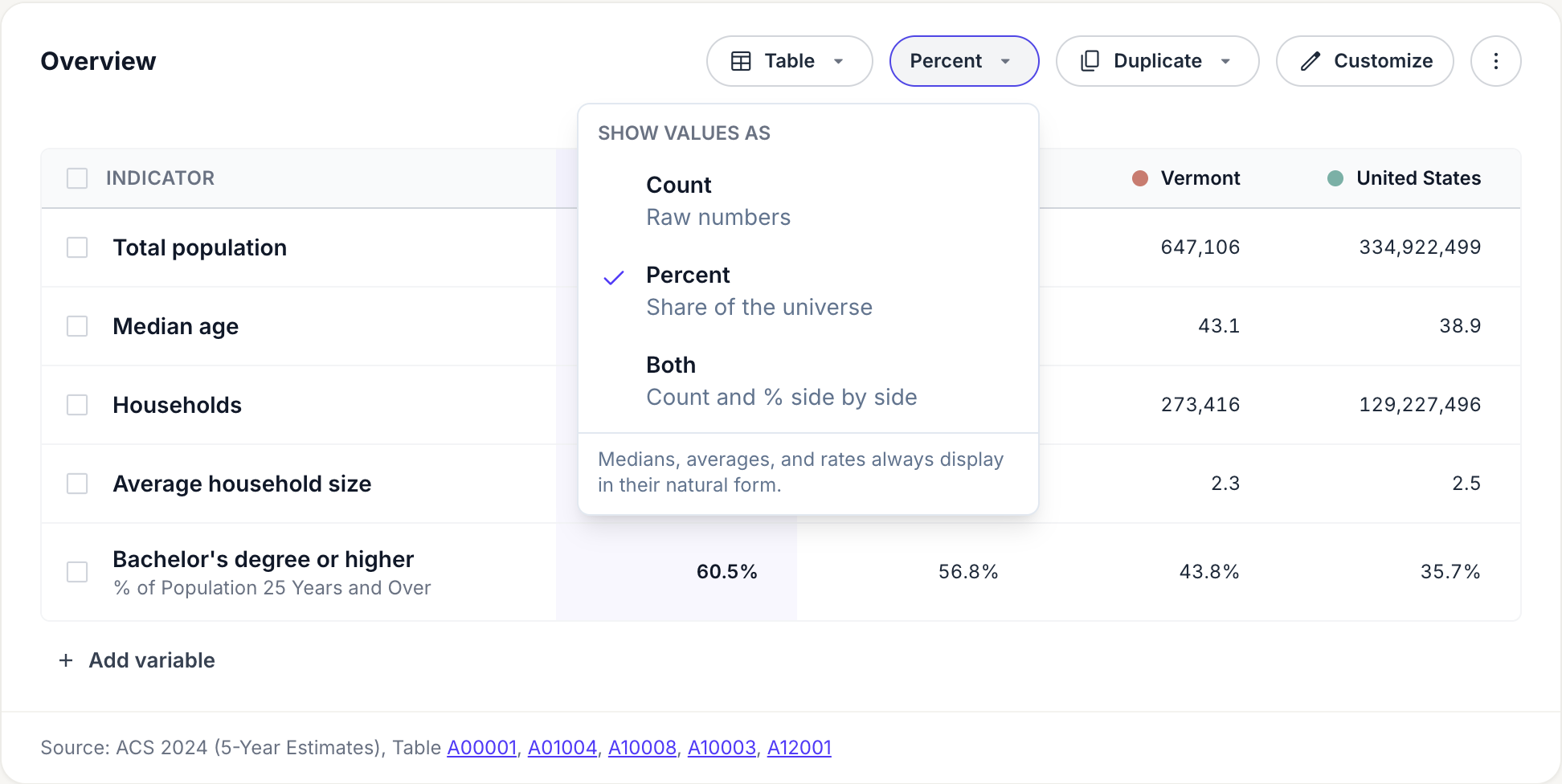Select the Both side by side option
The width and height of the screenshot is (1562, 784).
click(808, 381)
